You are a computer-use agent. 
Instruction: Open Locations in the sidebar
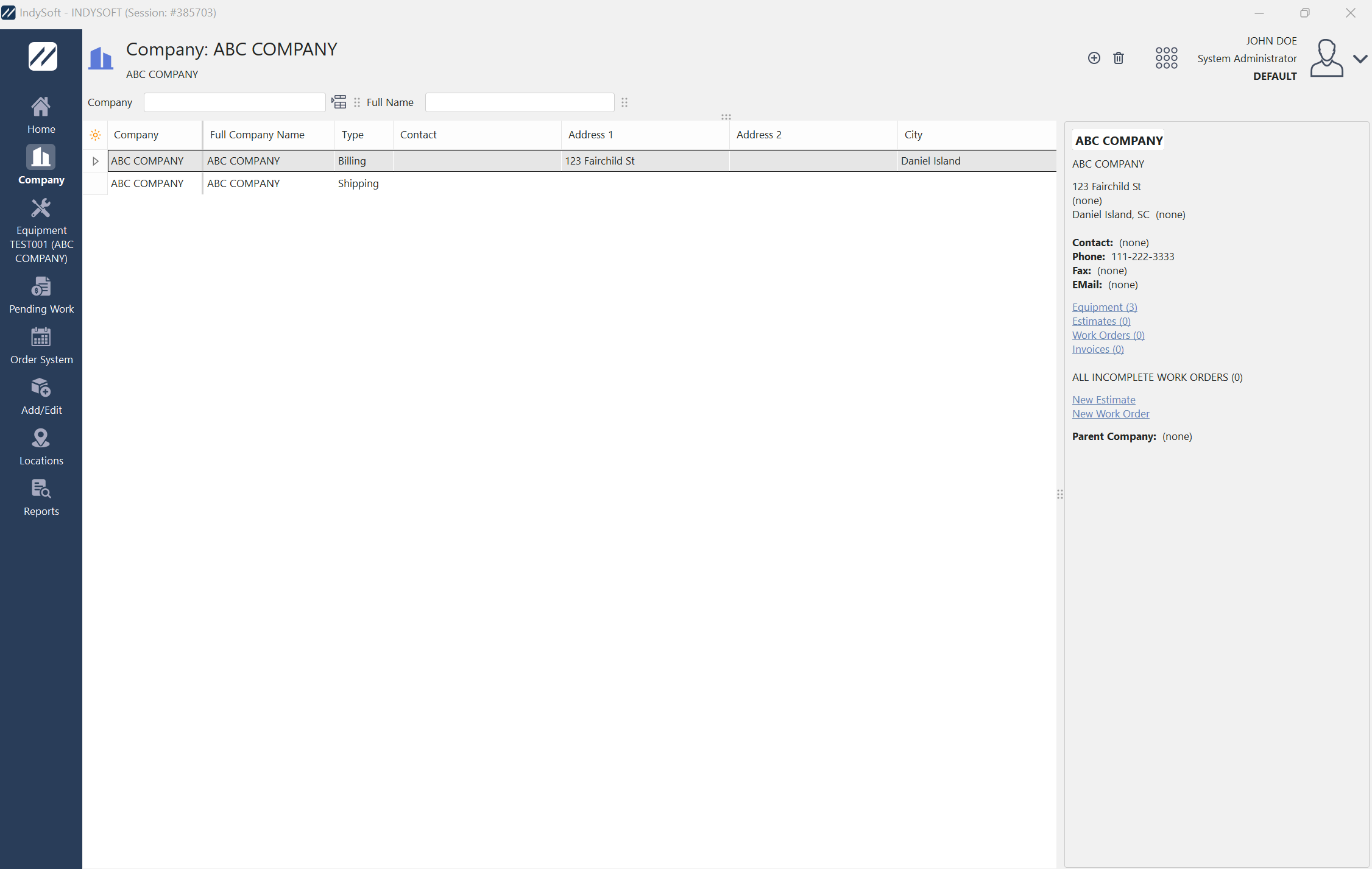point(41,447)
